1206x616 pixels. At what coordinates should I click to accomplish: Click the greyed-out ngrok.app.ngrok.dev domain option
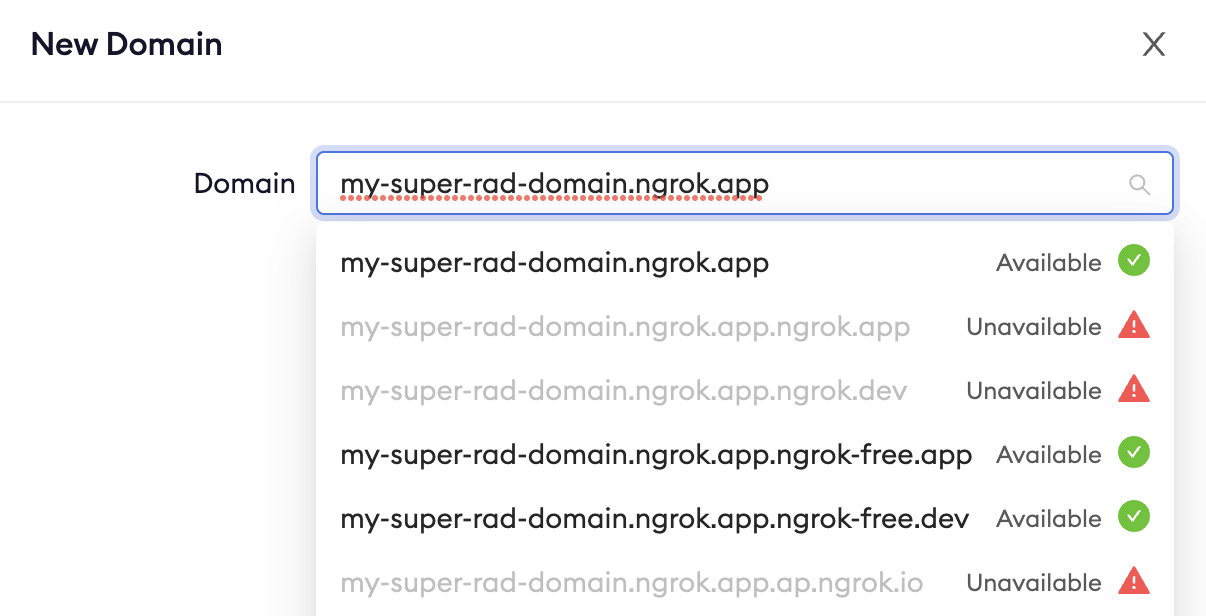(623, 391)
